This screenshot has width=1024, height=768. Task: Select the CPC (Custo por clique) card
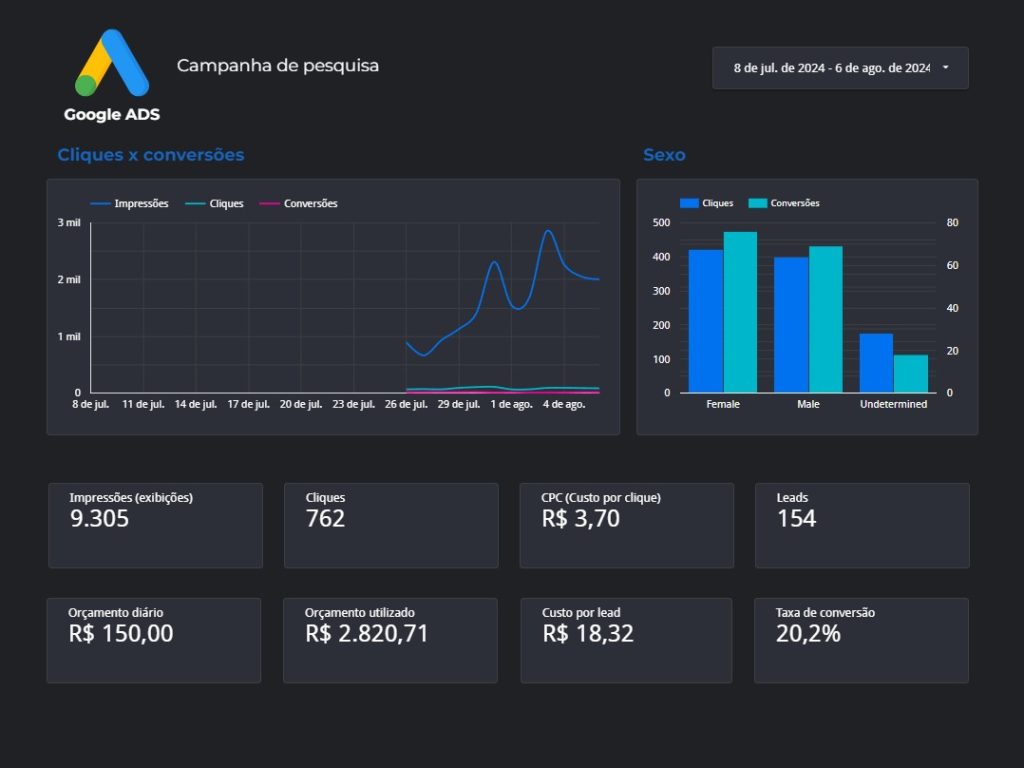[626, 525]
